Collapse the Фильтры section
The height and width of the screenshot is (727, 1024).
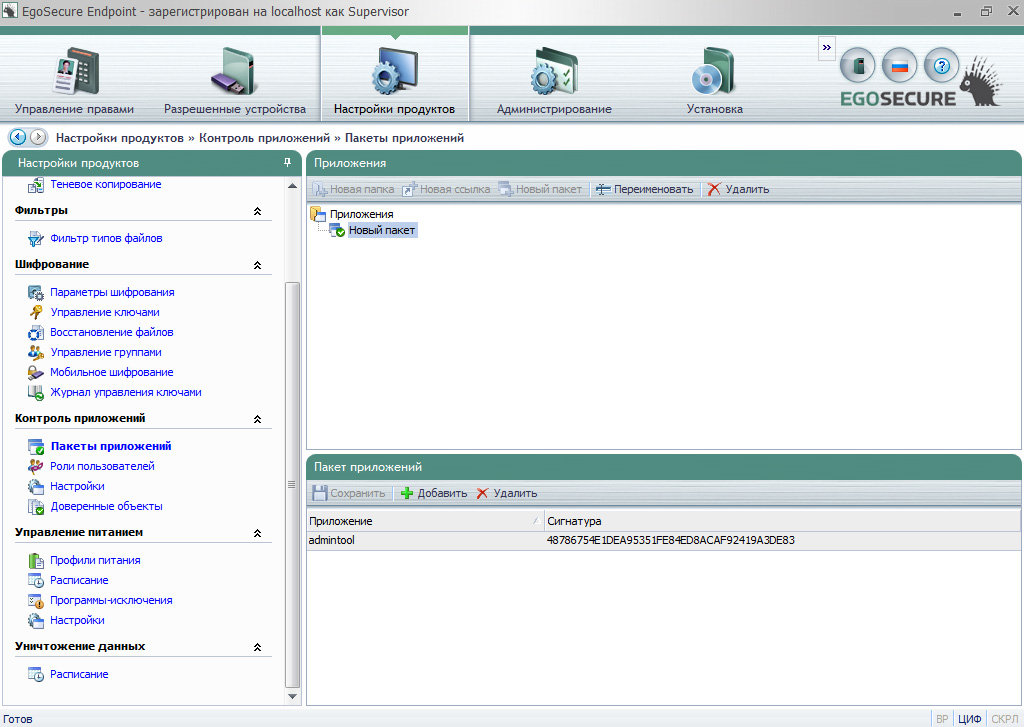[x=257, y=211]
